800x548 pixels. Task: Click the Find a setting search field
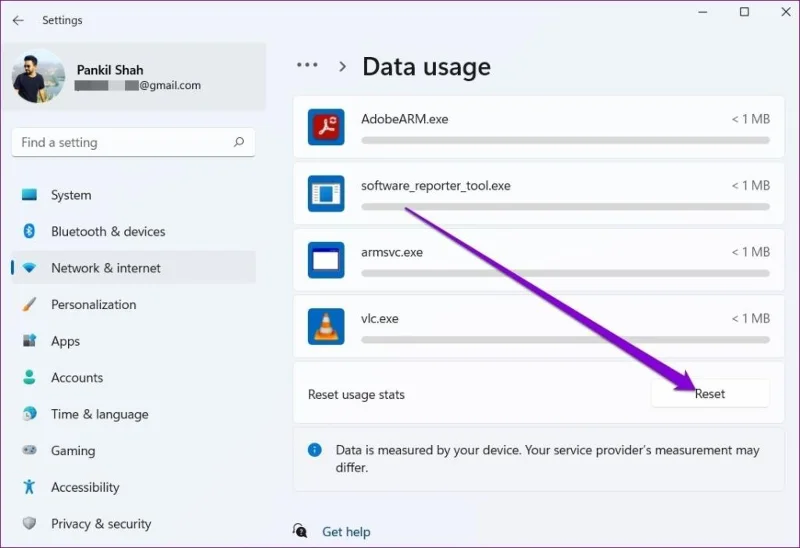point(133,142)
